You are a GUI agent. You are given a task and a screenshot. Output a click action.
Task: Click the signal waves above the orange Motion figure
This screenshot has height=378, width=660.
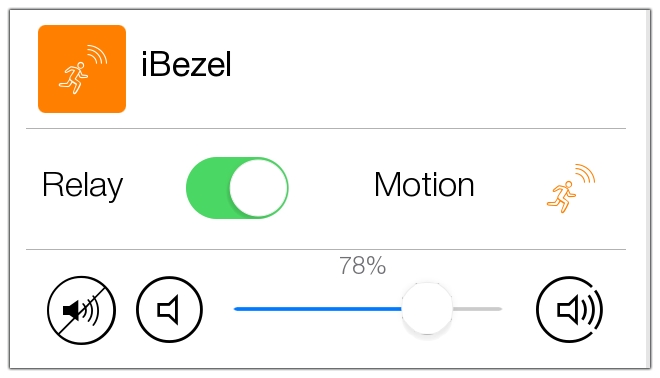(x=585, y=173)
